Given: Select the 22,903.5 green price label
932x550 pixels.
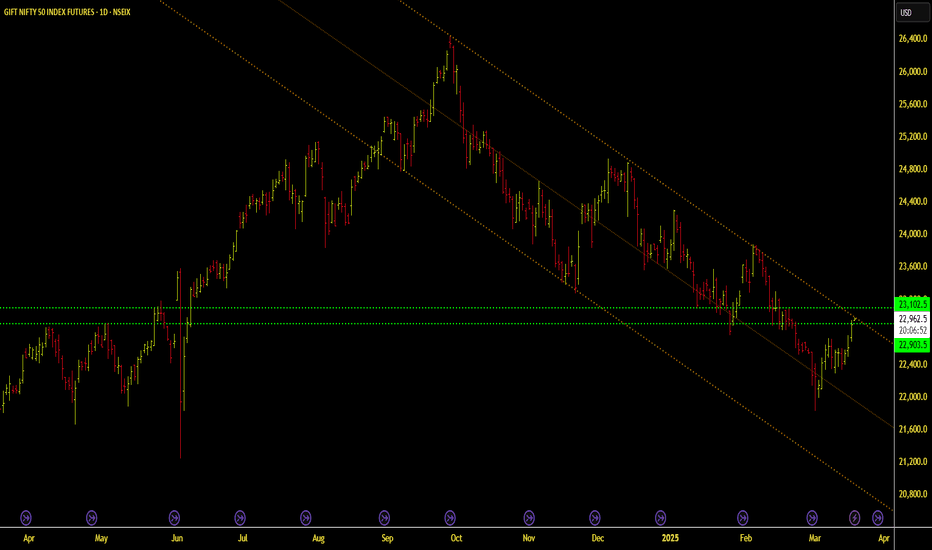Looking at the screenshot, I should (912, 345).
